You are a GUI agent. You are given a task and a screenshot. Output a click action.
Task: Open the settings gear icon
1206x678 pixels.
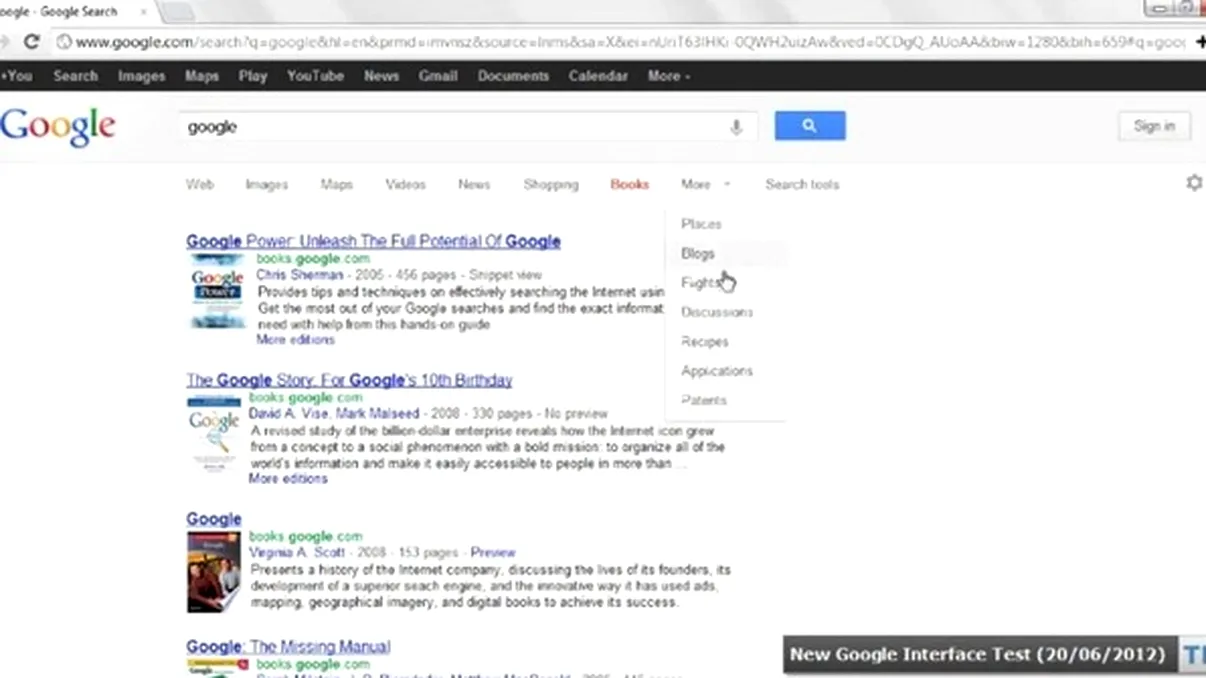[x=1194, y=184]
